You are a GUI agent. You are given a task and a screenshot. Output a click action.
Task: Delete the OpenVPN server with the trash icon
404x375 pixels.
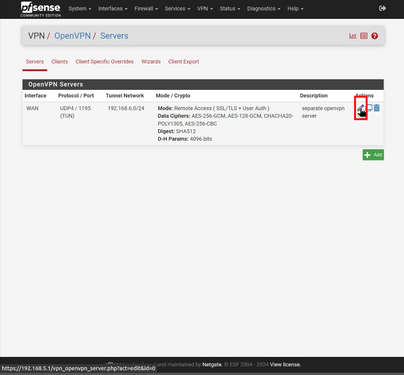377,108
